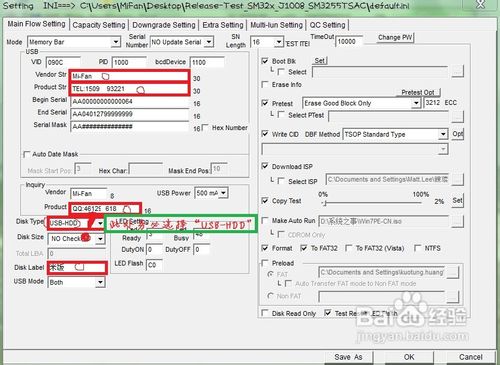Enable the Erase Info checkbox
Viewport: 500px width, 365px height.
pyautogui.click(x=265, y=84)
